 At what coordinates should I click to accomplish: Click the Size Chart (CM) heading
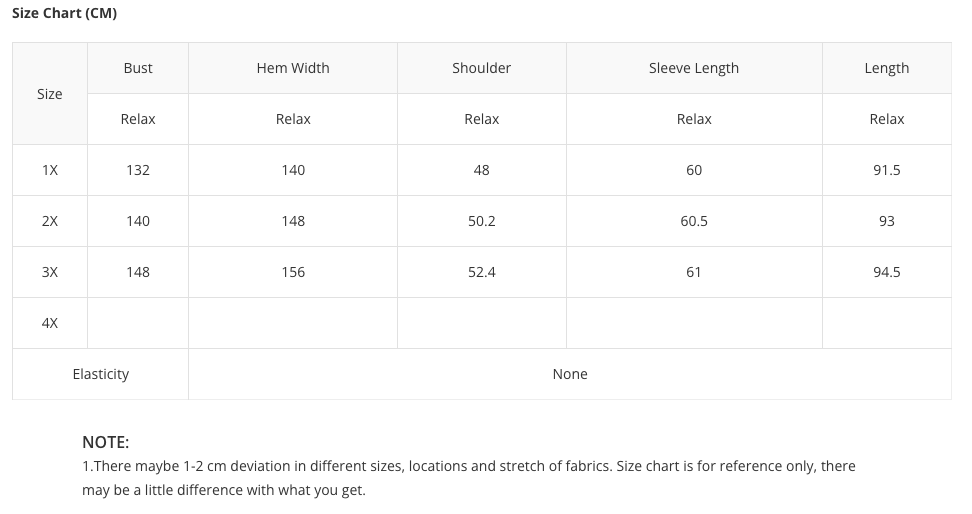(x=64, y=14)
